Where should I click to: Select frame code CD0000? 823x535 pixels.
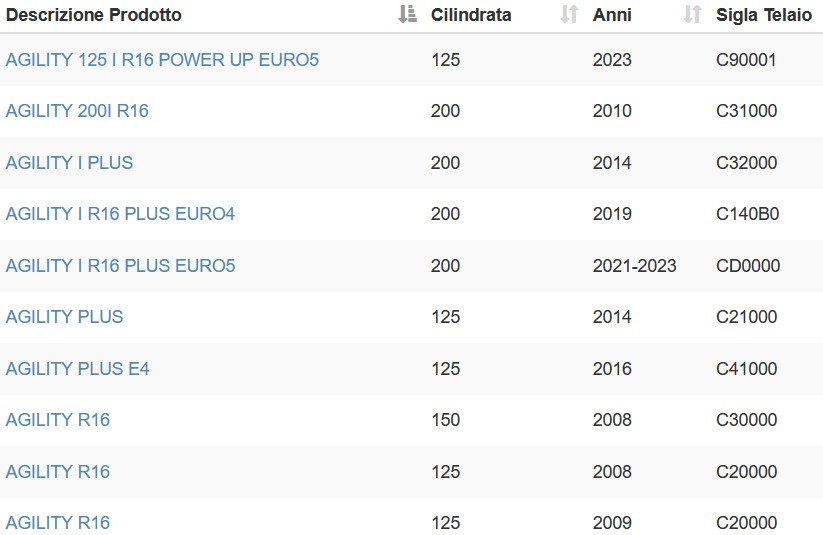pyautogui.click(x=748, y=266)
